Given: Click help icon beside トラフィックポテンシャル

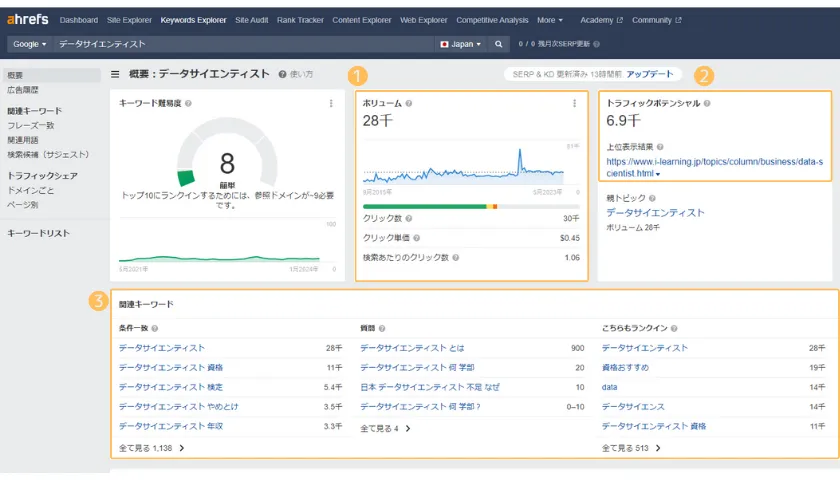Looking at the screenshot, I should [707, 103].
